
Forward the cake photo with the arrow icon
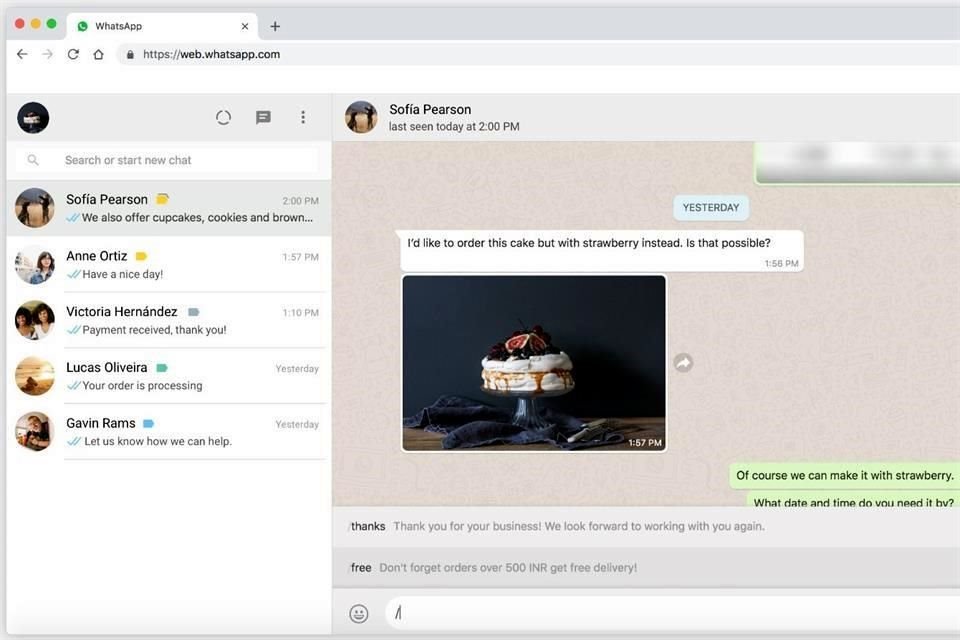coord(683,362)
